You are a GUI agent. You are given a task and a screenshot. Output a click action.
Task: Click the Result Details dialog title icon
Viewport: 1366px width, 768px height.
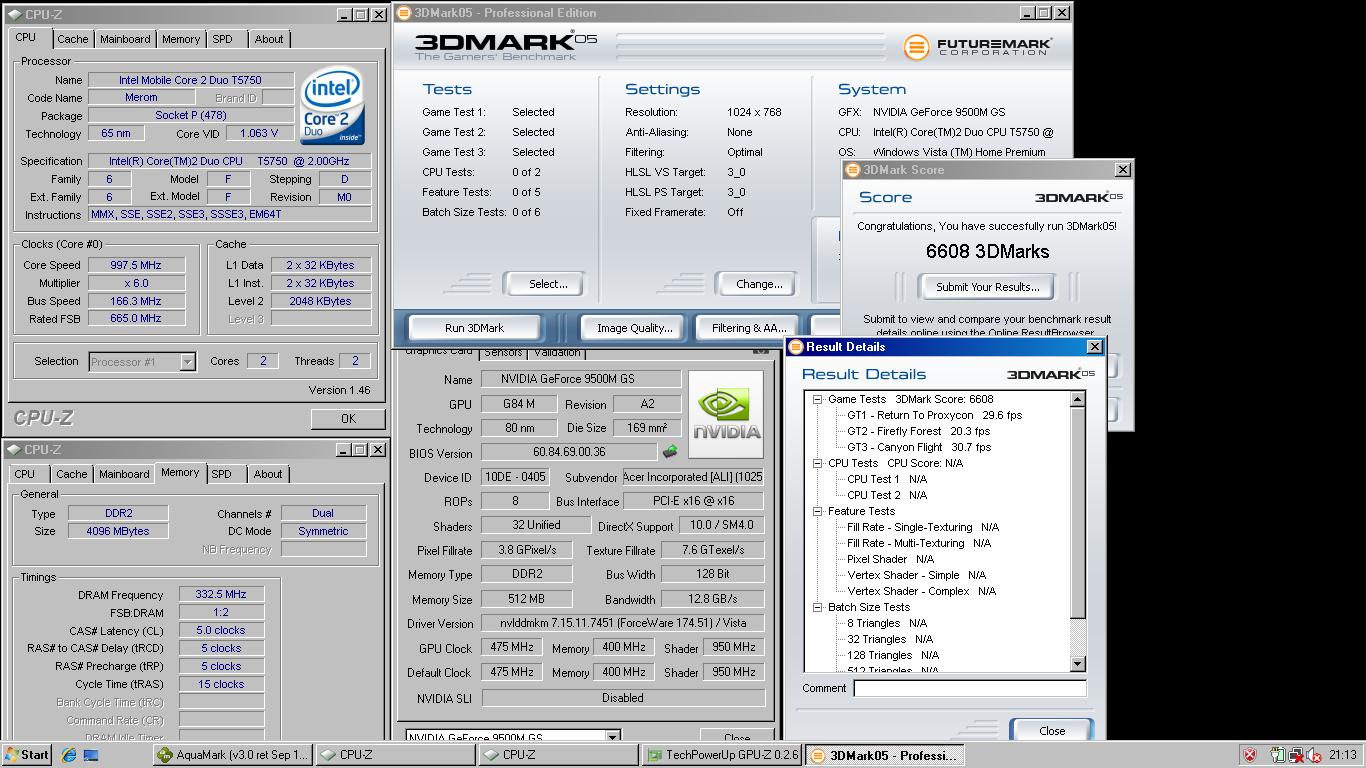click(796, 347)
